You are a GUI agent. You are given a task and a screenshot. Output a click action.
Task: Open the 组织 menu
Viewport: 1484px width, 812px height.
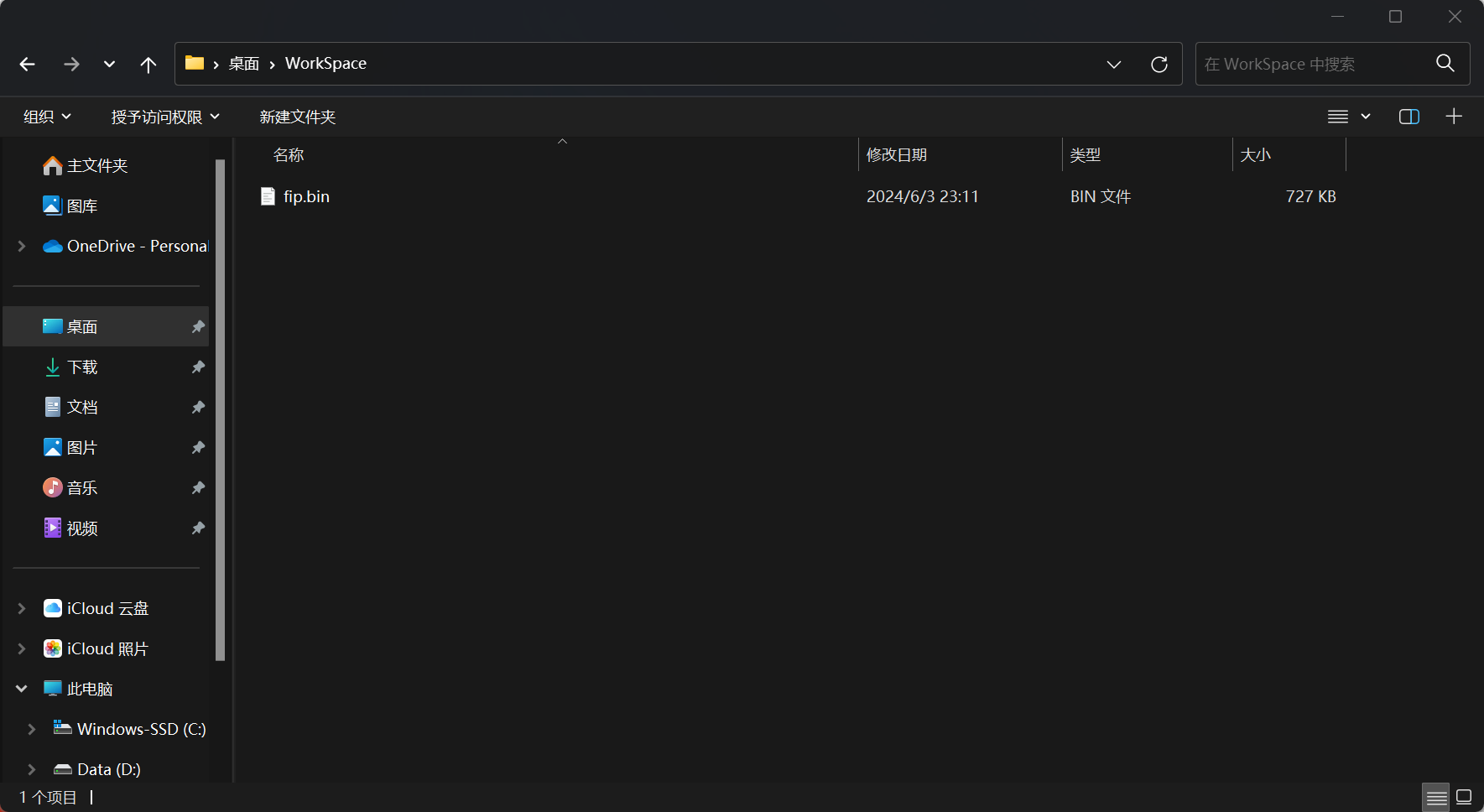point(47,117)
